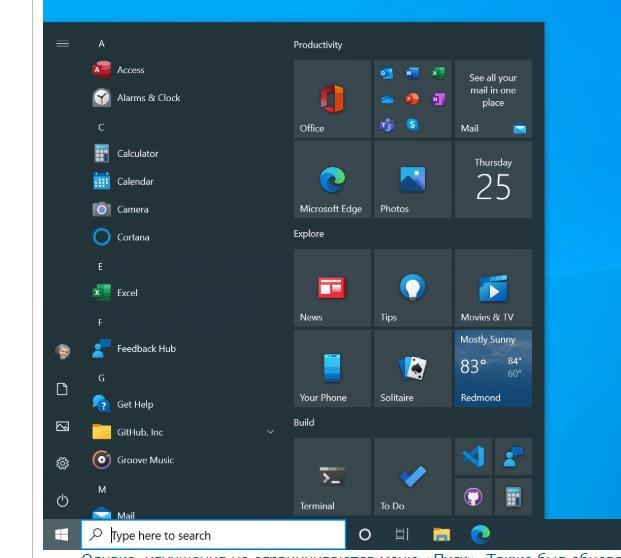
Task: Open PowerPoint in the Office folder tile
Action: (x=413, y=99)
